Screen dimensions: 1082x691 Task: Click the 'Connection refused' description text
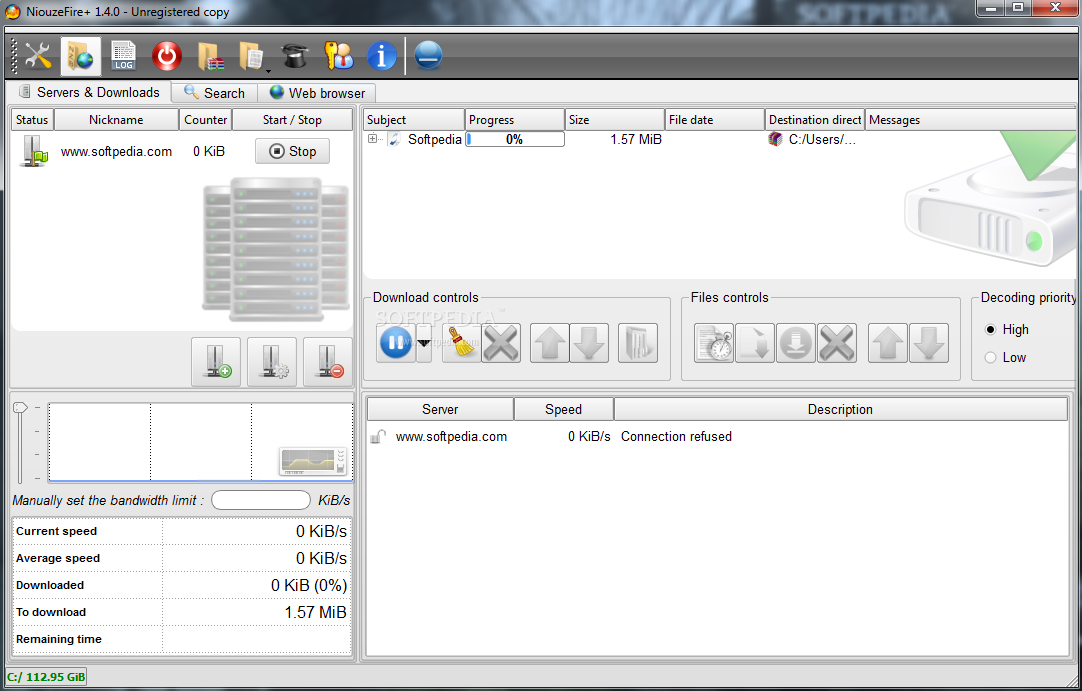click(676, 436)
